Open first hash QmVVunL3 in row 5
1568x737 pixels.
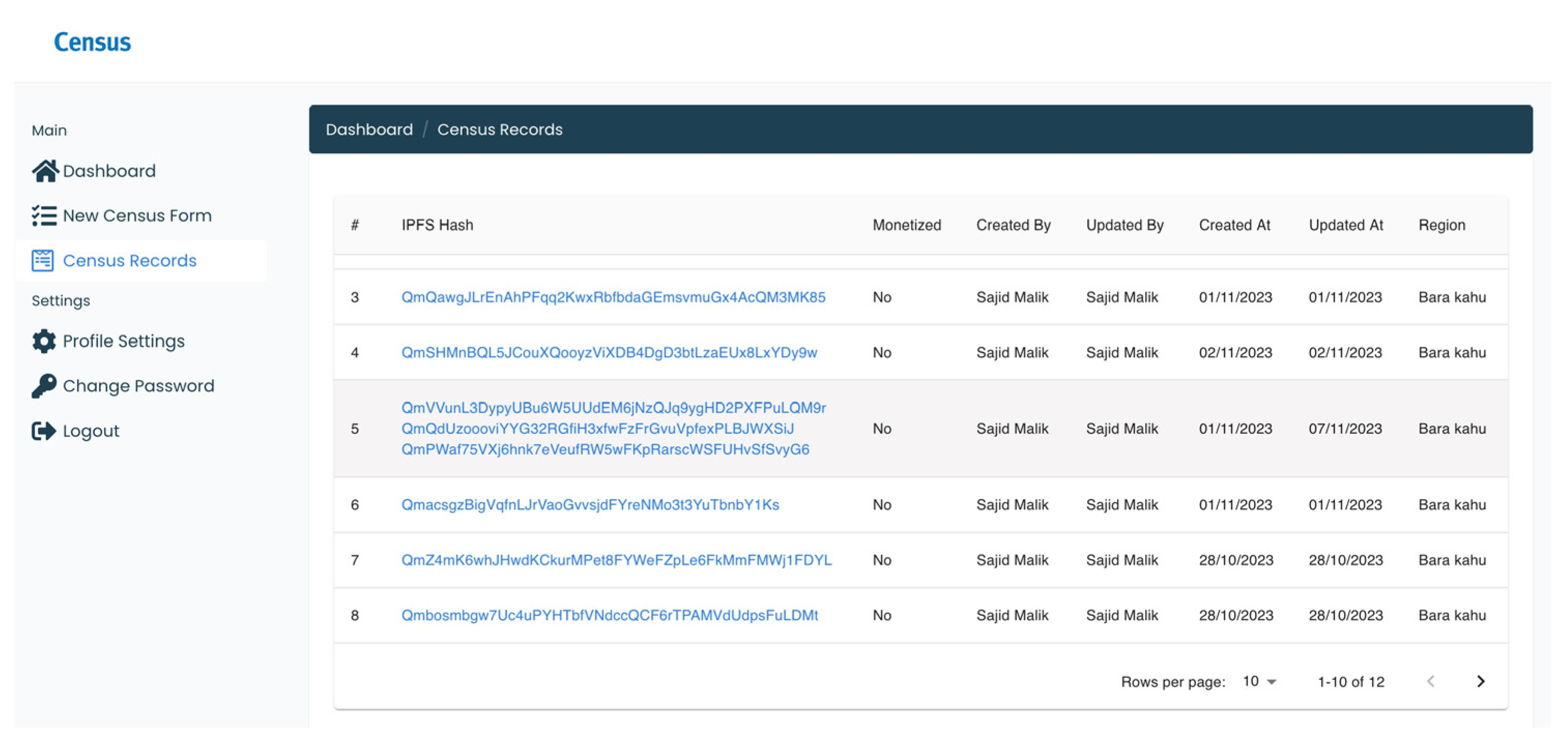tap(613, 407)
